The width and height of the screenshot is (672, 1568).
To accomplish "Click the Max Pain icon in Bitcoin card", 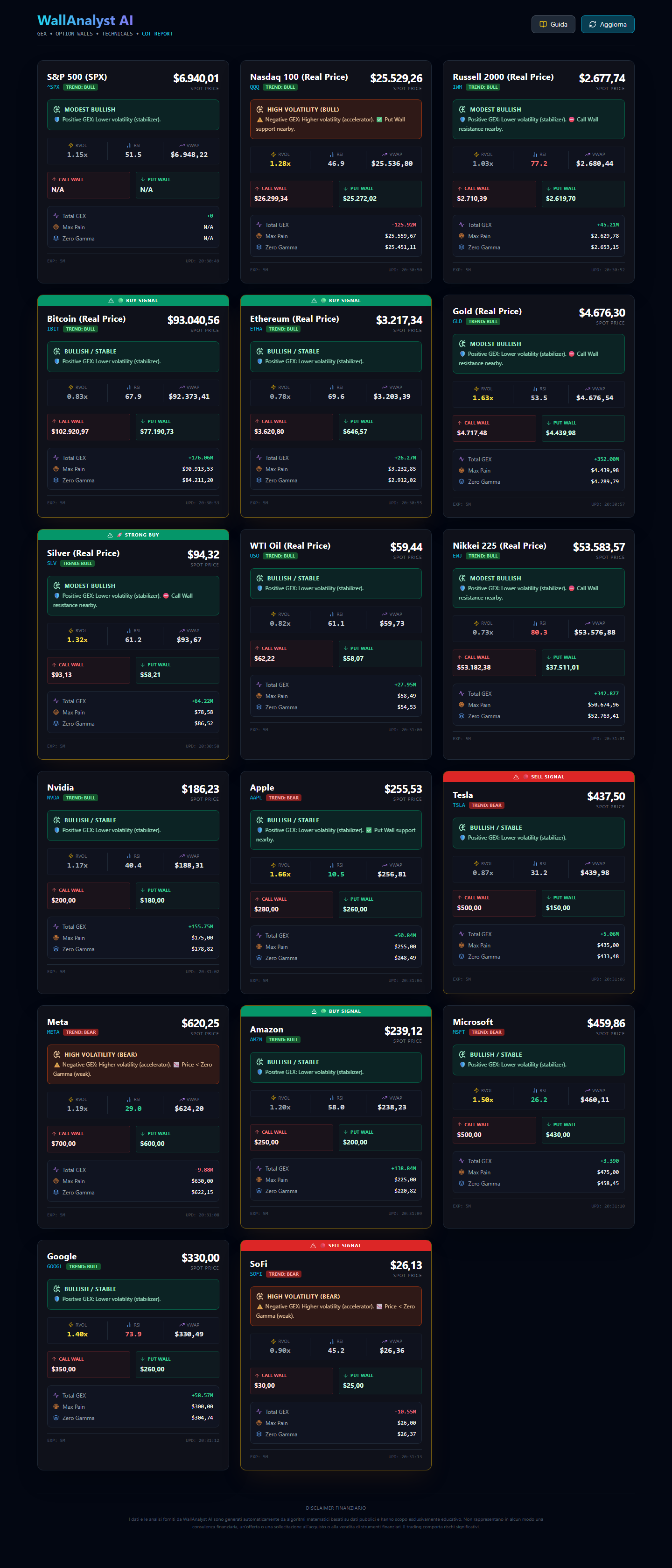I will (56, 469).
